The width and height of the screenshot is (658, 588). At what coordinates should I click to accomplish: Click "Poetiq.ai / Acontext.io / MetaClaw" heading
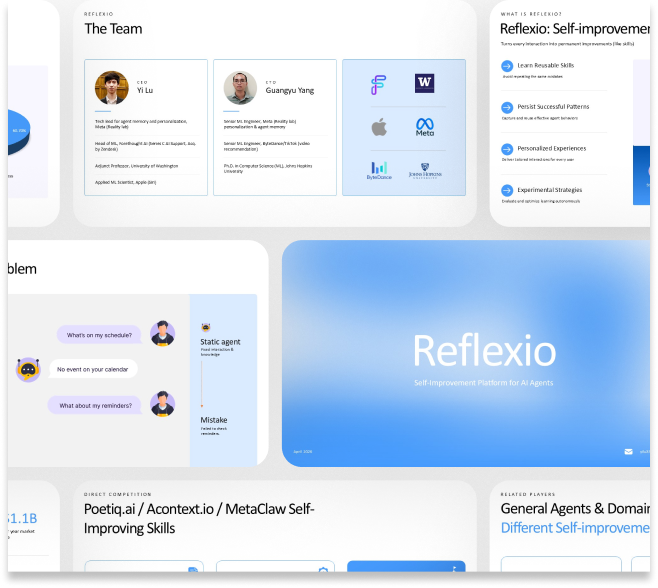(199, 519)
